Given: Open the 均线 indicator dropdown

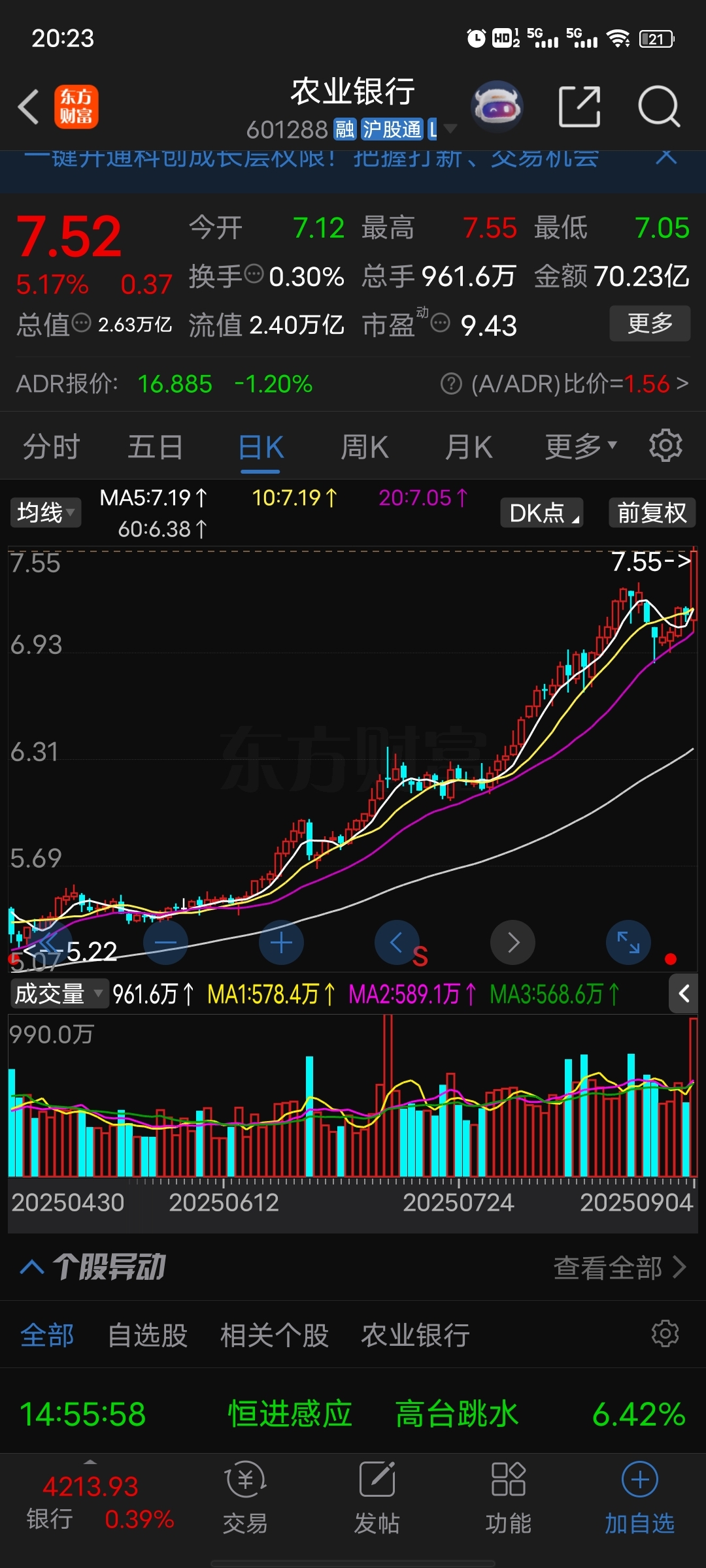Looking at the screenshot, I should coord(45,512).
